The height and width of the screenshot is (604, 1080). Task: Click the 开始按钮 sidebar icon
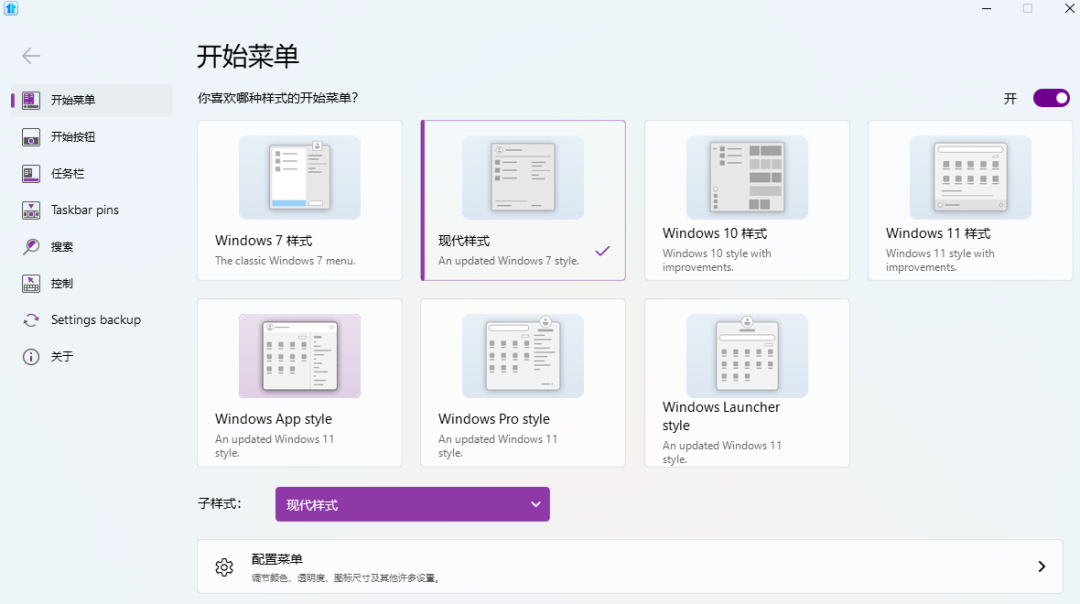click(x=31, y=137)
